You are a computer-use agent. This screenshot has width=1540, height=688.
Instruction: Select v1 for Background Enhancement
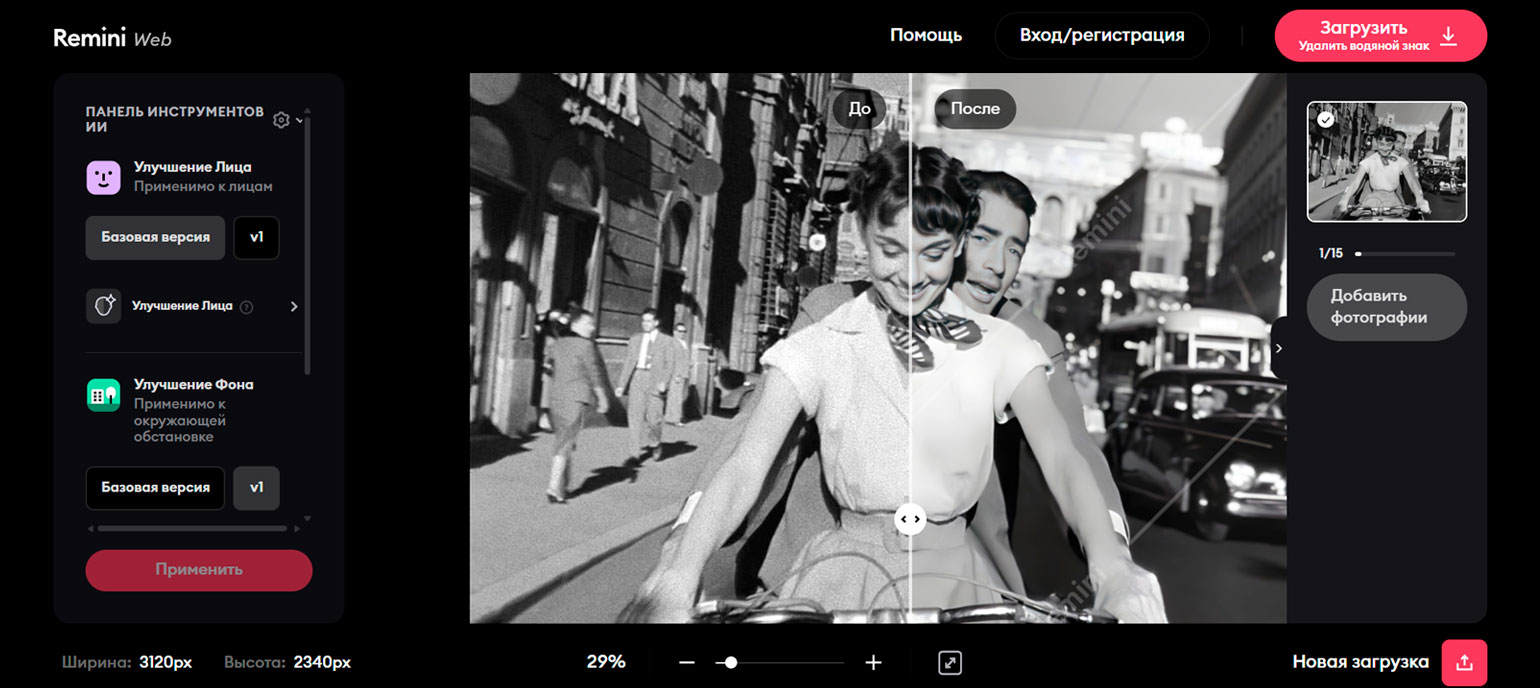pyautogui.click(x=256, y=487)
